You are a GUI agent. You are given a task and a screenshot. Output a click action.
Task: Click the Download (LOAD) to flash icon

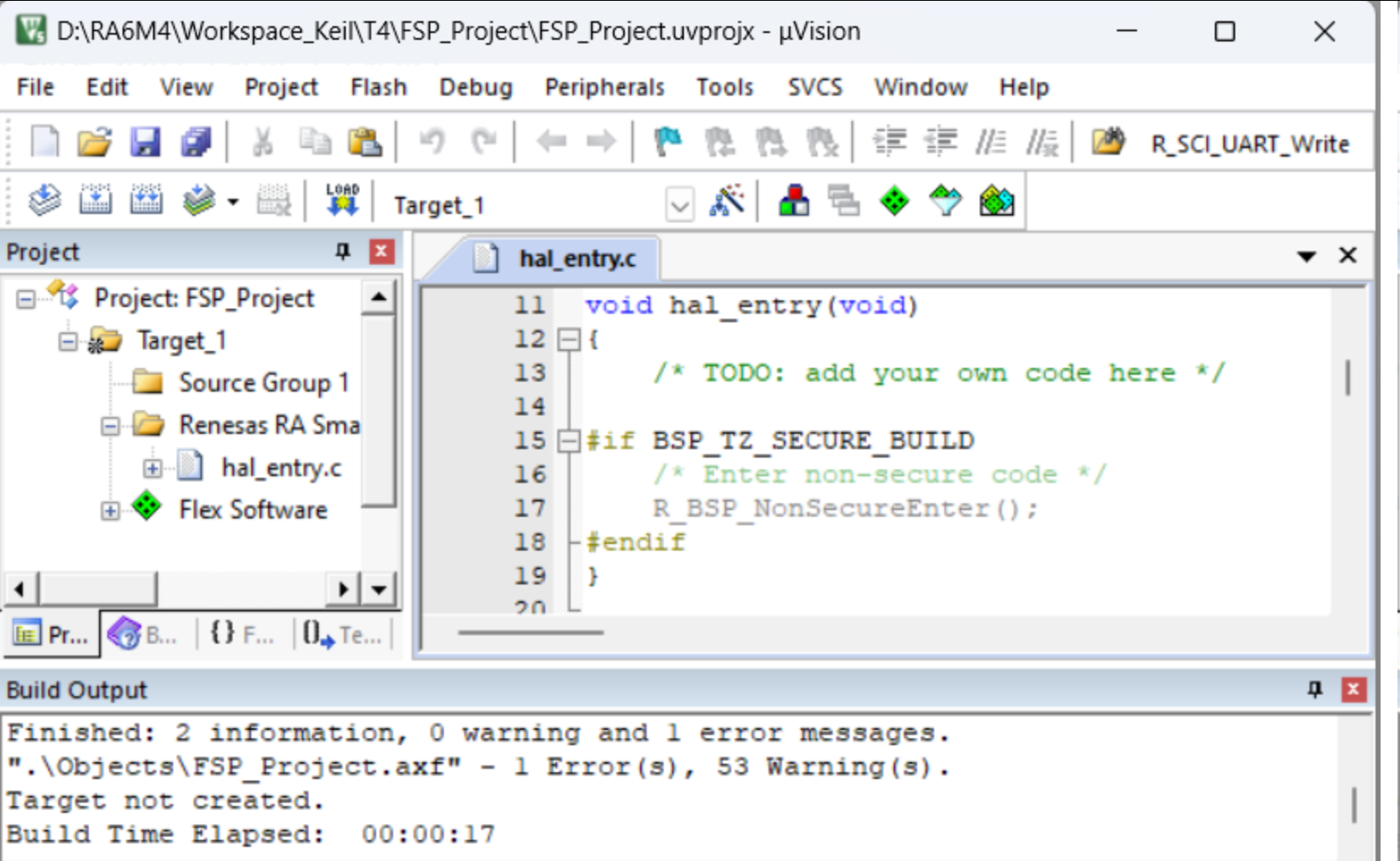pyautogui.click(x=342, y=201)
